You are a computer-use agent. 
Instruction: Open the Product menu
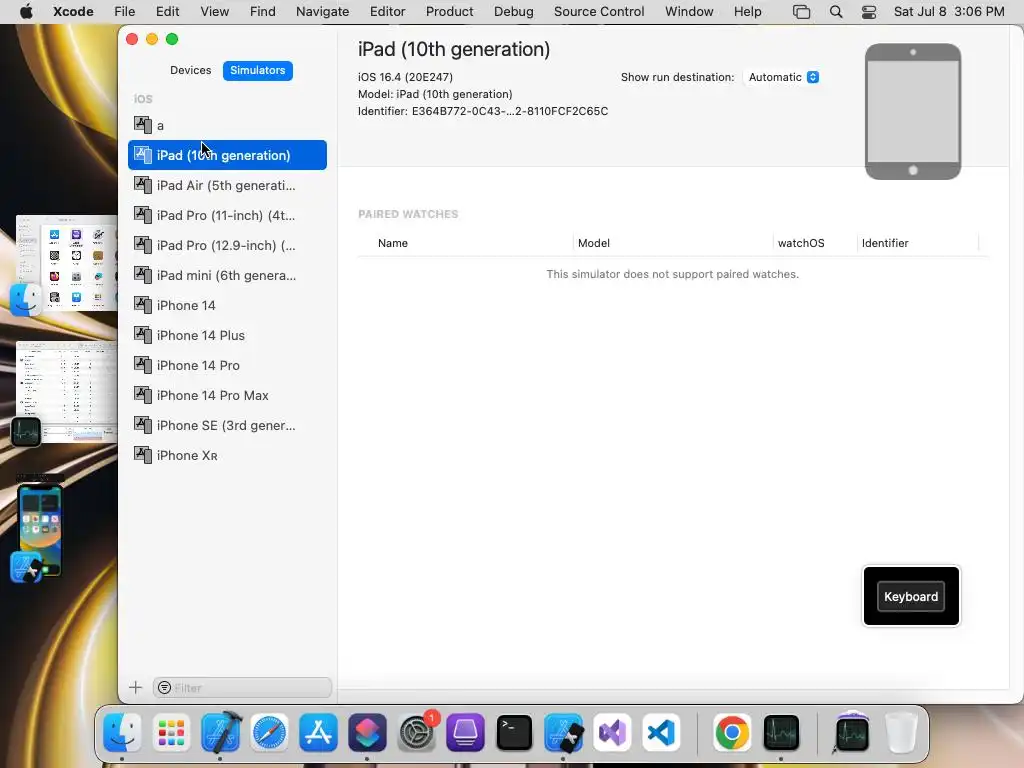pos(449,12)
